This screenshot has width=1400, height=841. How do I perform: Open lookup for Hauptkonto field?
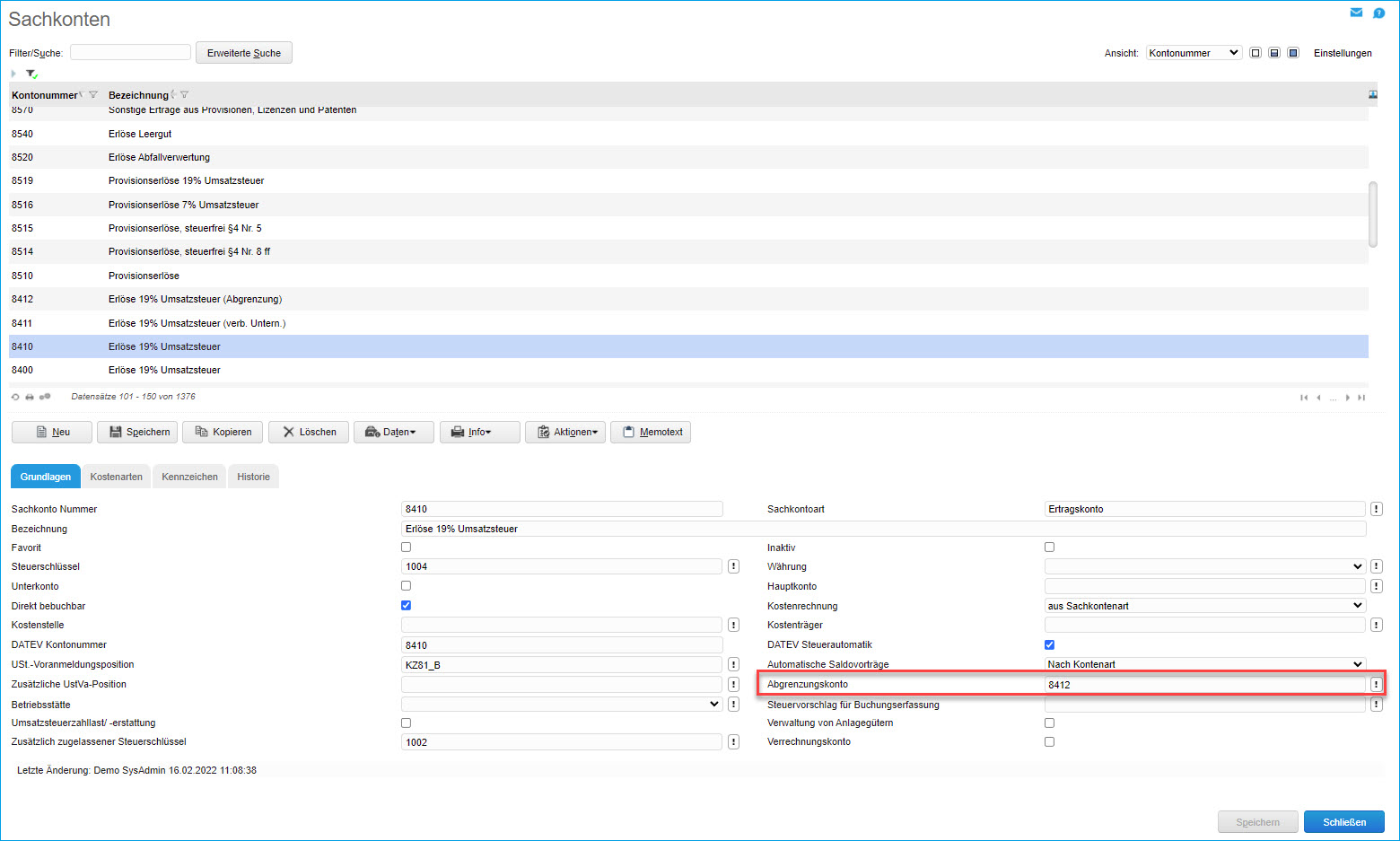click(x=1377, y=586)
